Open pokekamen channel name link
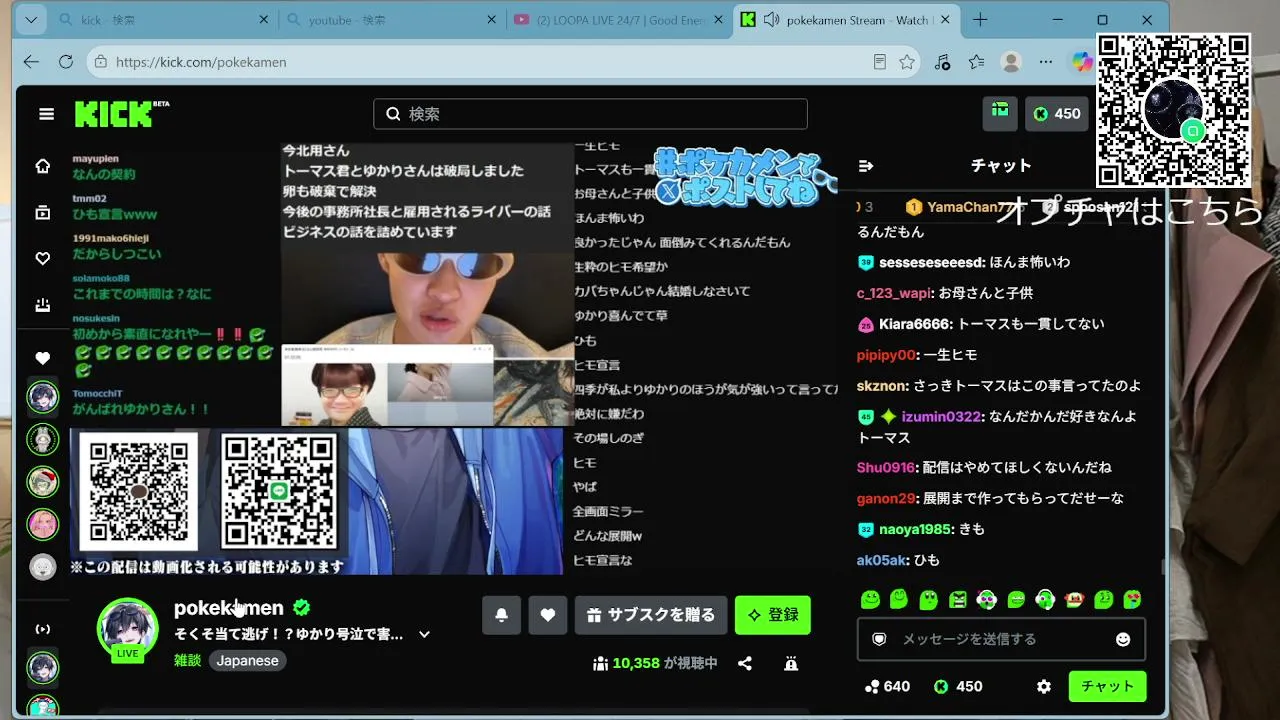Screen dimensions: 1280x720 [229, 608]
